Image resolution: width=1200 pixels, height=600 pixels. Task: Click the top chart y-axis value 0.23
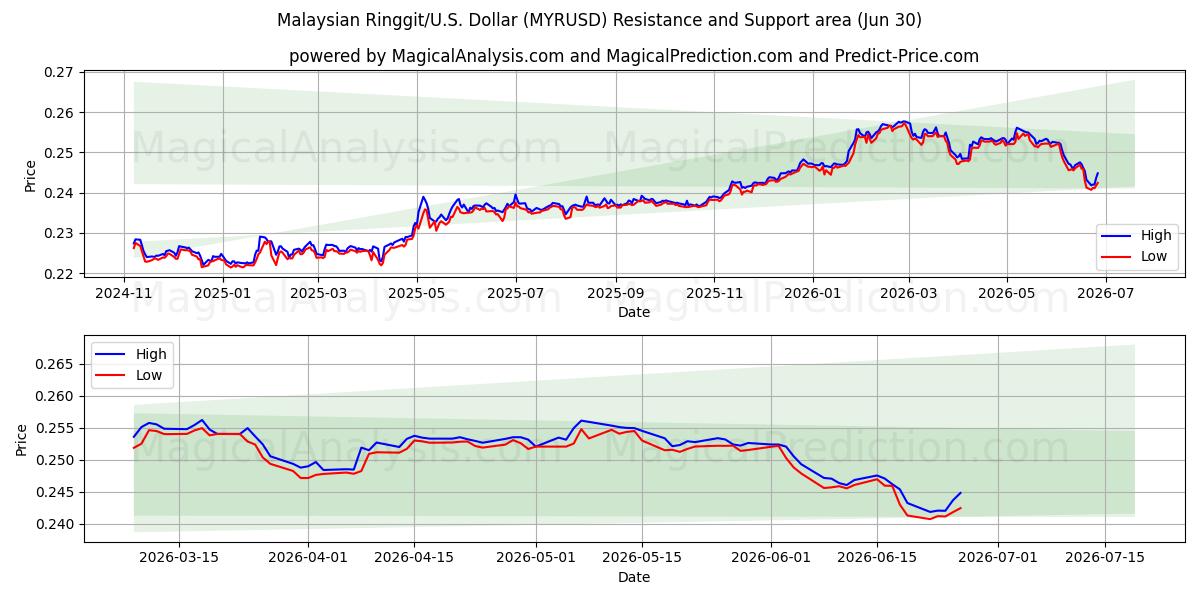point(60,233)
